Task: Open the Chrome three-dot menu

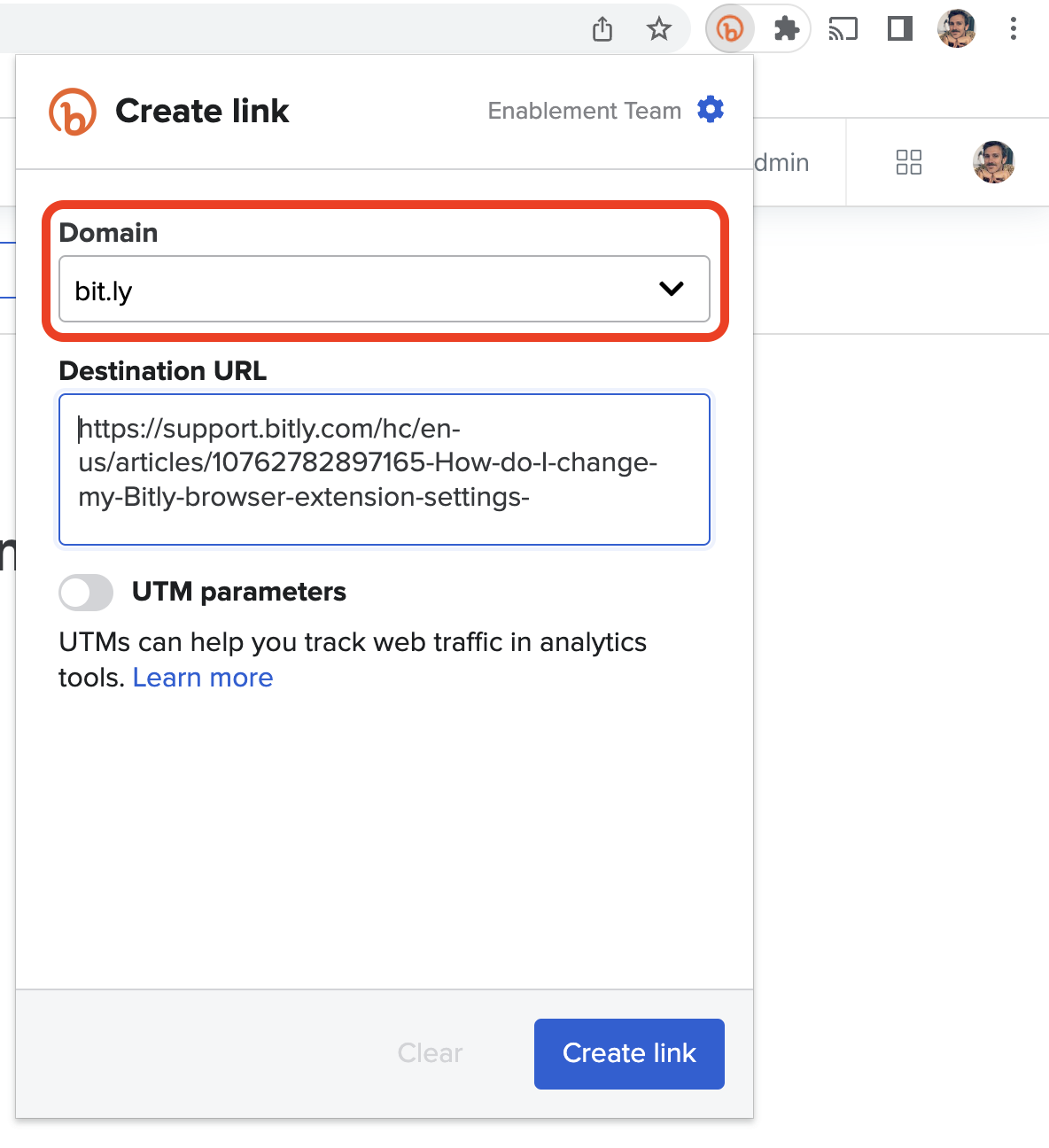Action: click(x=1013, y=28)
